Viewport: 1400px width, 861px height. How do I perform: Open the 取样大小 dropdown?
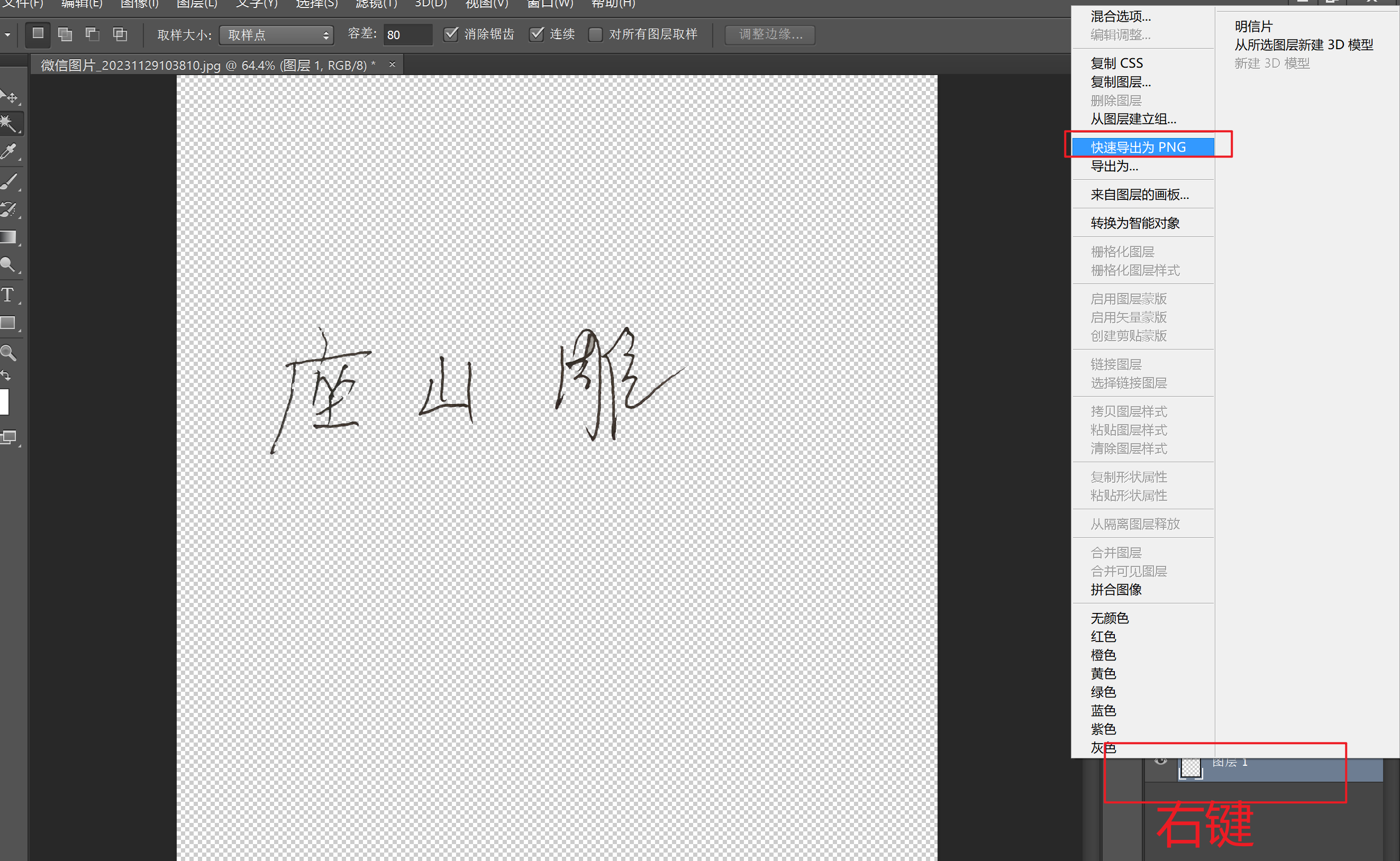[277, 35]
